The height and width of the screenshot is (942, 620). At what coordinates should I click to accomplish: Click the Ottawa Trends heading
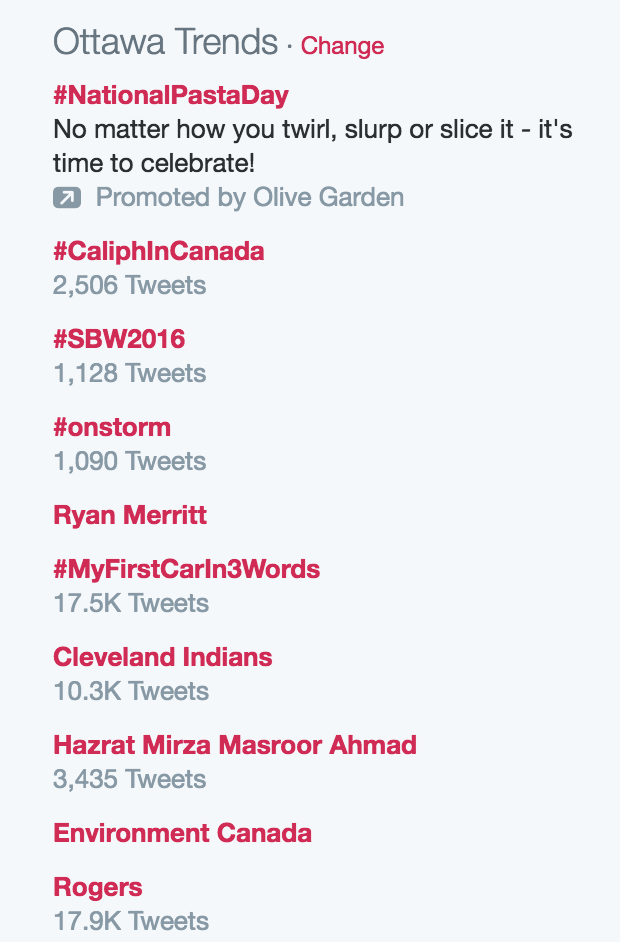click(x=165, y=42)
